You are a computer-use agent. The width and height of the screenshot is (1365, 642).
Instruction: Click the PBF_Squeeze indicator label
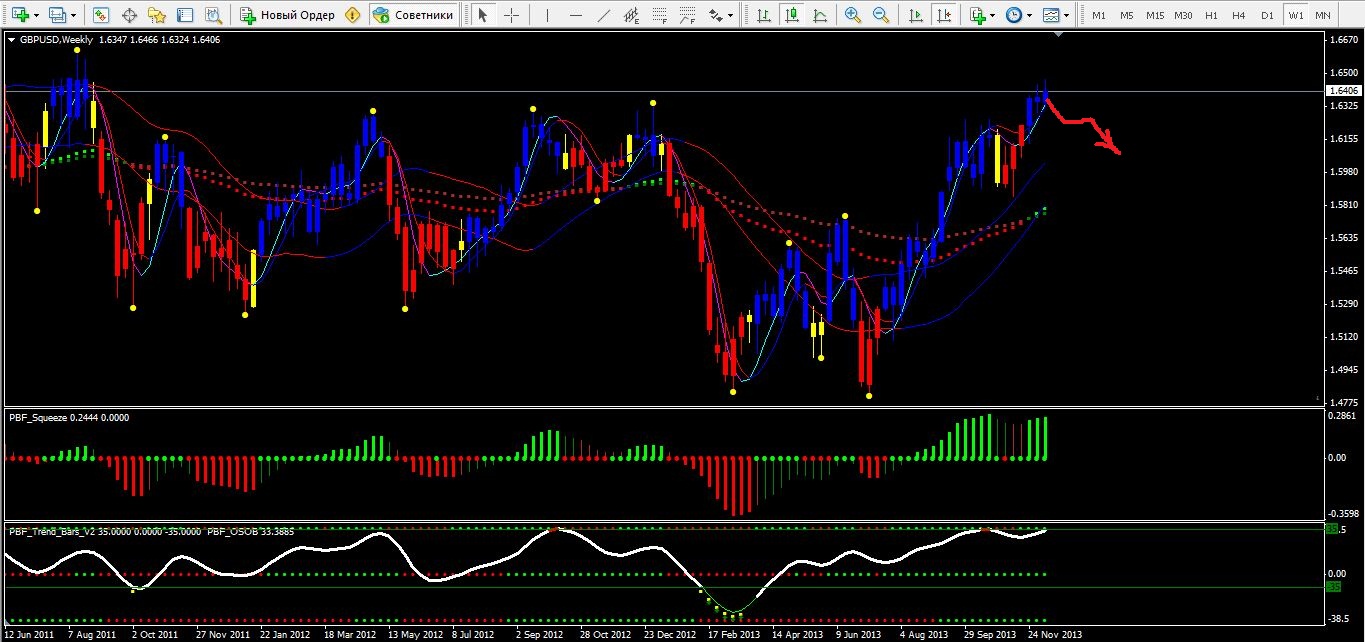(38, 417)
